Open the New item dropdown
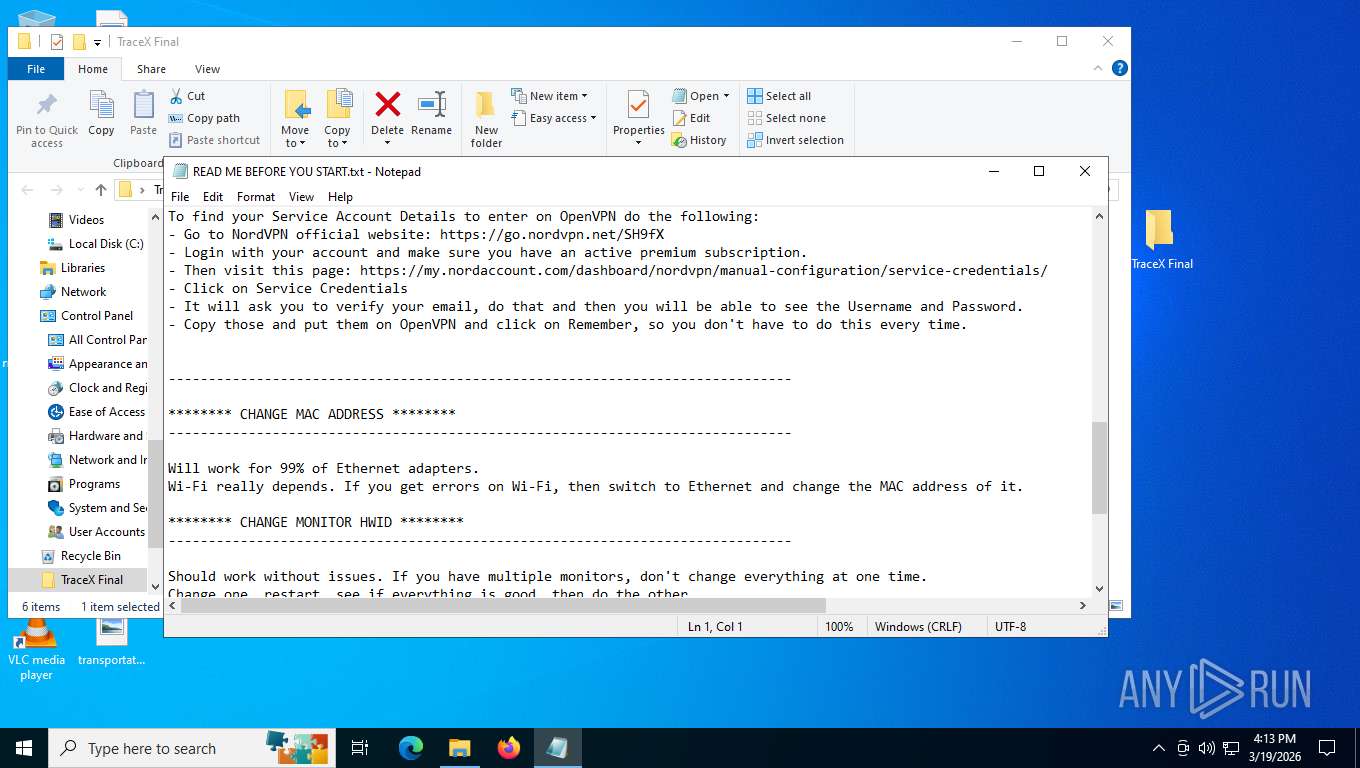Image resolution: width=1360 pixels, height=768 pixels. 549,96
